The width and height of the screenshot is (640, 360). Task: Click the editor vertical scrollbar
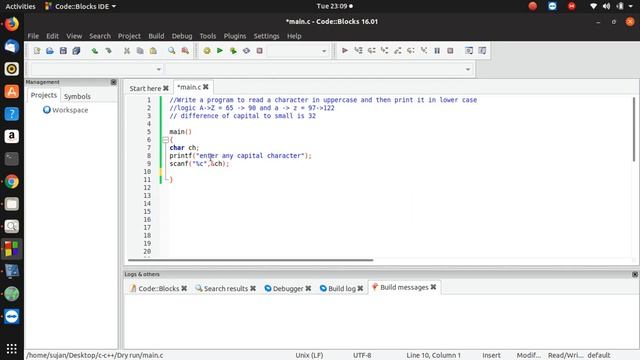point(634,129)
